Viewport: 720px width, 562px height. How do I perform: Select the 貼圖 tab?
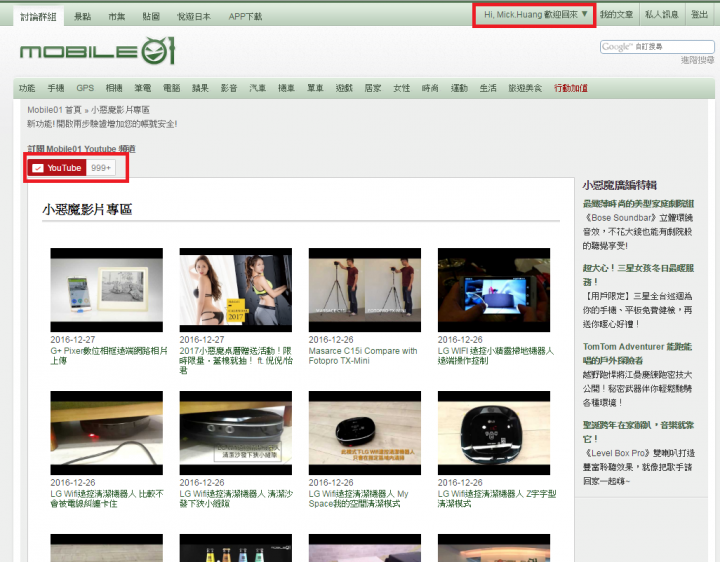(x=151, y=17)
